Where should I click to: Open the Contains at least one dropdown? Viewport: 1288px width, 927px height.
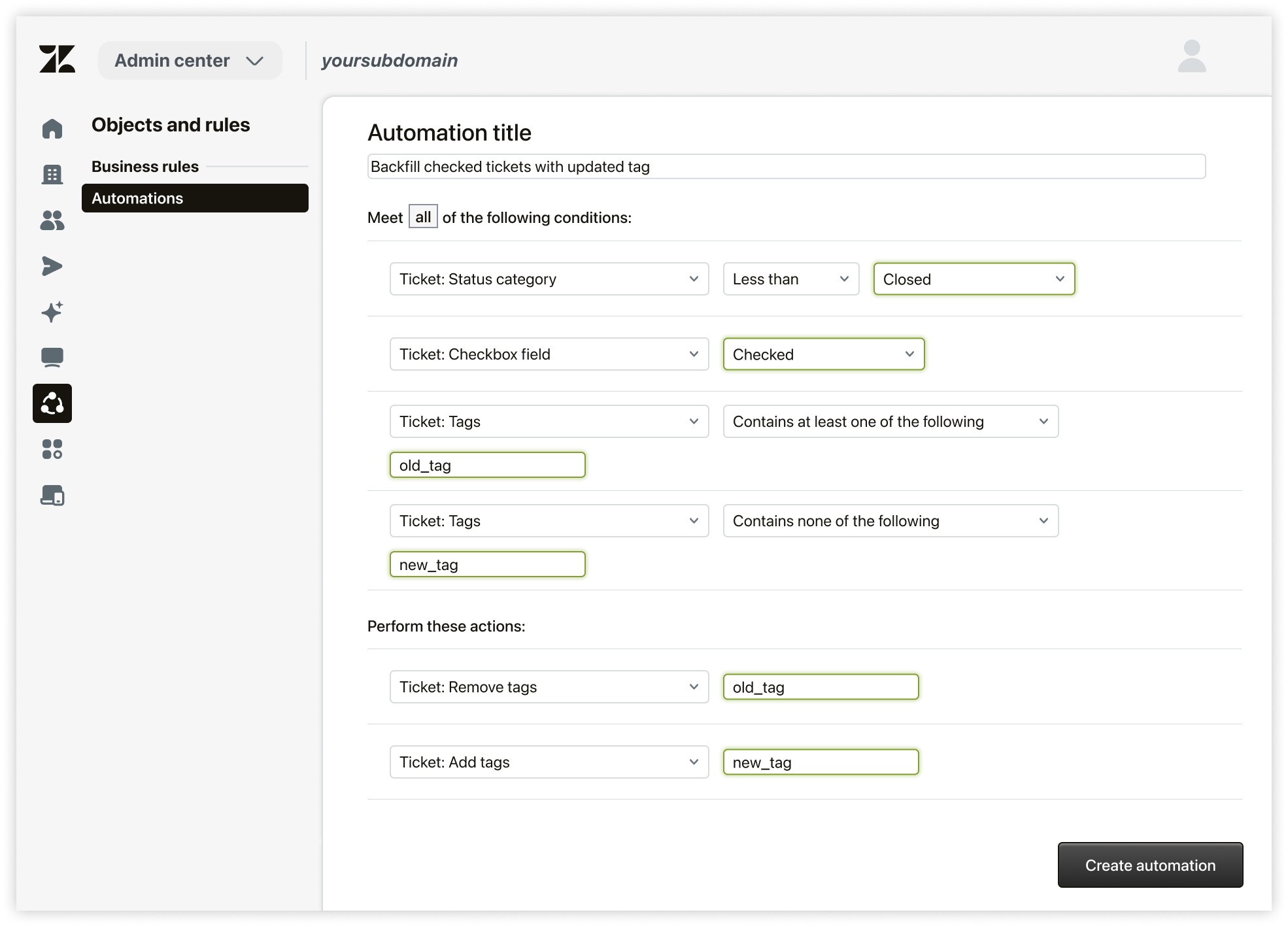(890, 422)
